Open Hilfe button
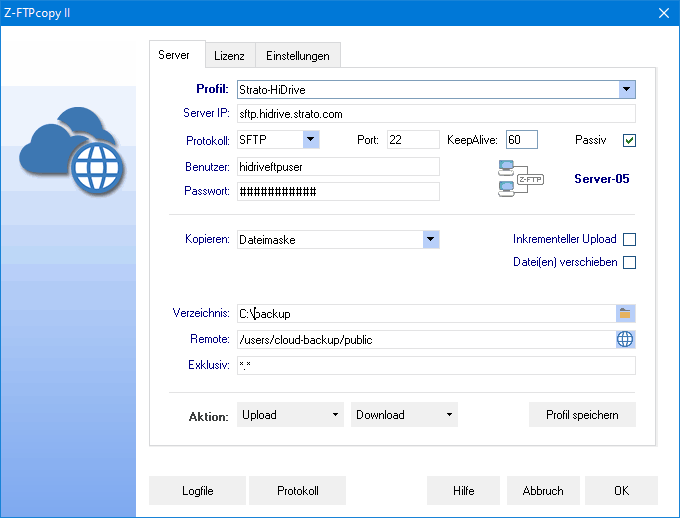The image size is (680, 518). tap(463, 490)
